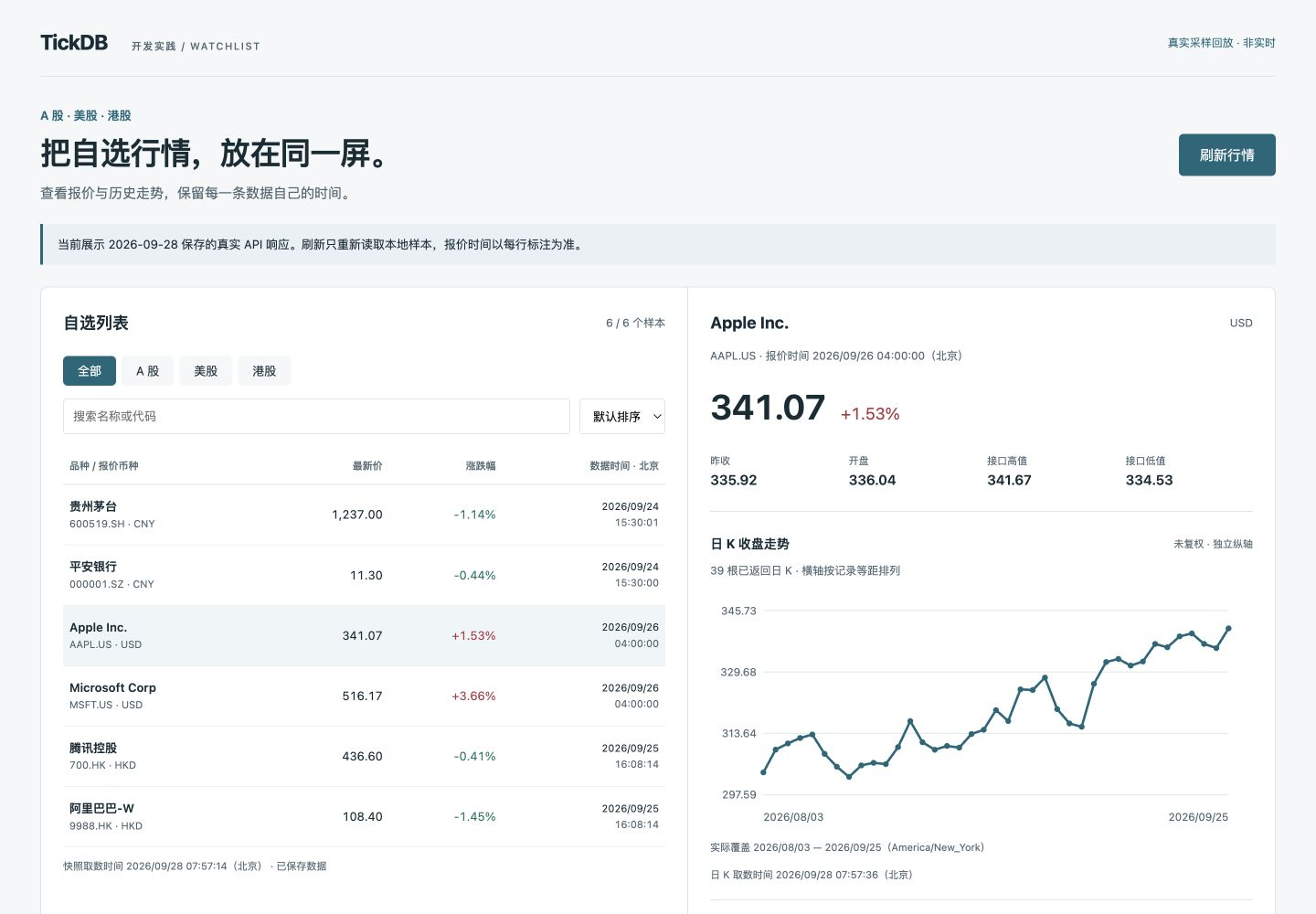
Task: Click the 436.60 price cell
Action: click(x=363, y=756)
